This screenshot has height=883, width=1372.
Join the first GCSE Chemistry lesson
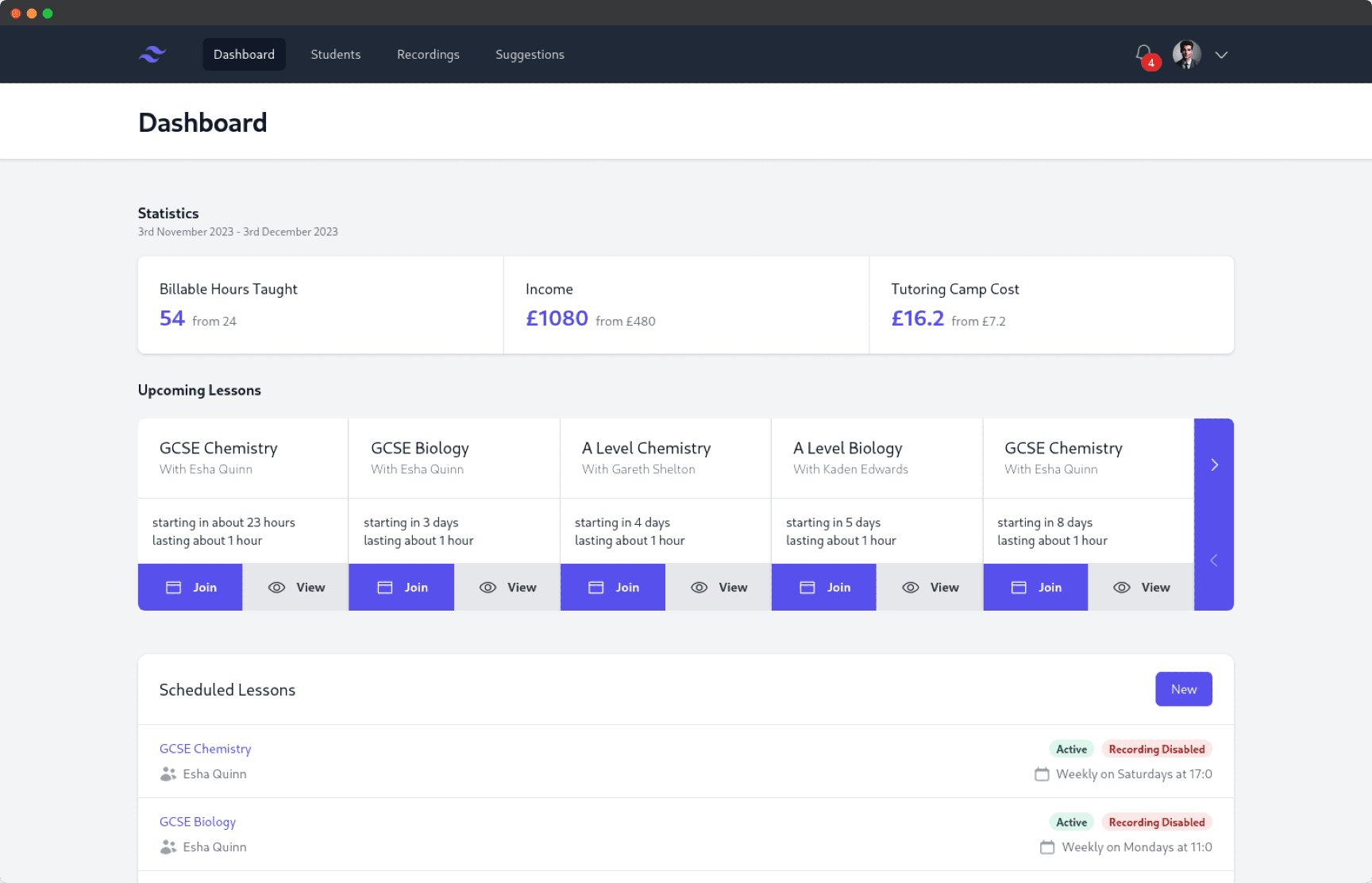(191, 588)
